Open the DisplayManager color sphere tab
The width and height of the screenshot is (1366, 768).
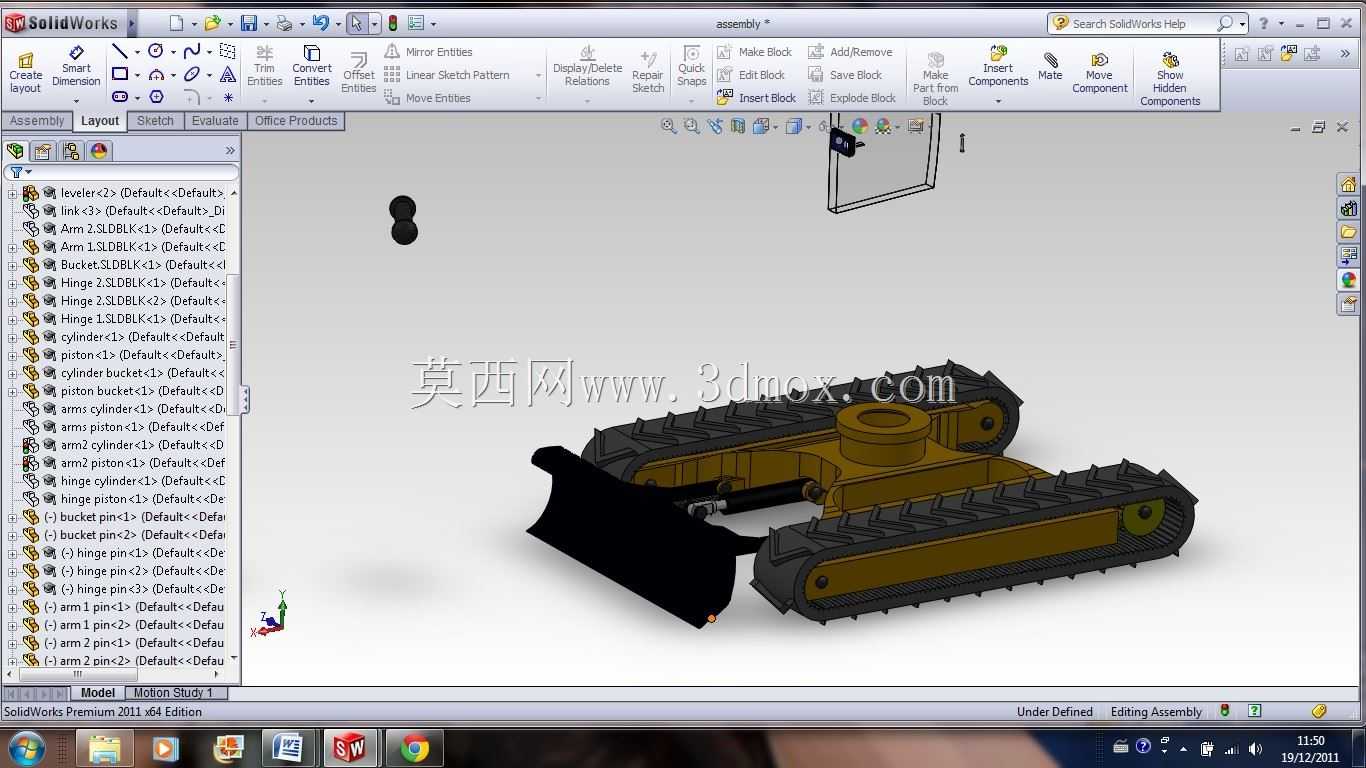[98, 151]
